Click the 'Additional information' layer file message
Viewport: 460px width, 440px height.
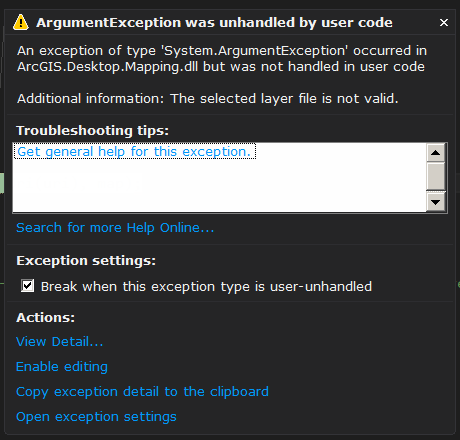[x=208, y=99]
